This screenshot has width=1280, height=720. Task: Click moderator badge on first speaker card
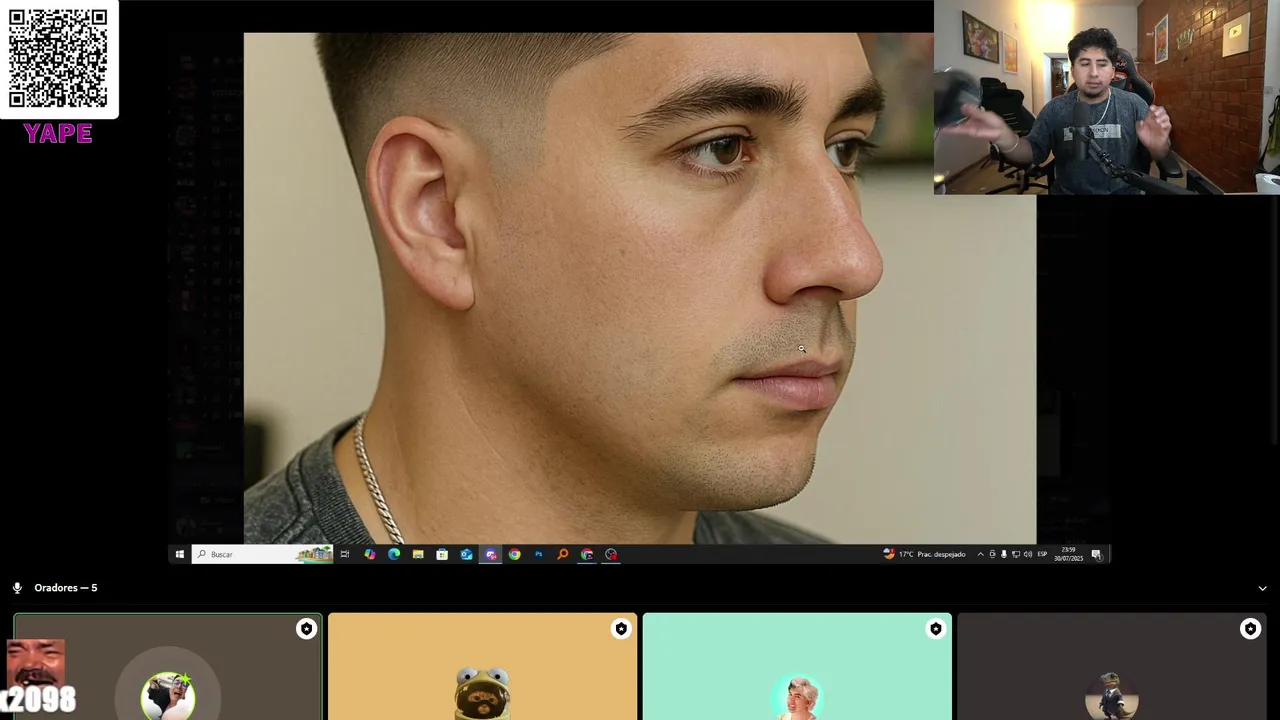(306, 629)
